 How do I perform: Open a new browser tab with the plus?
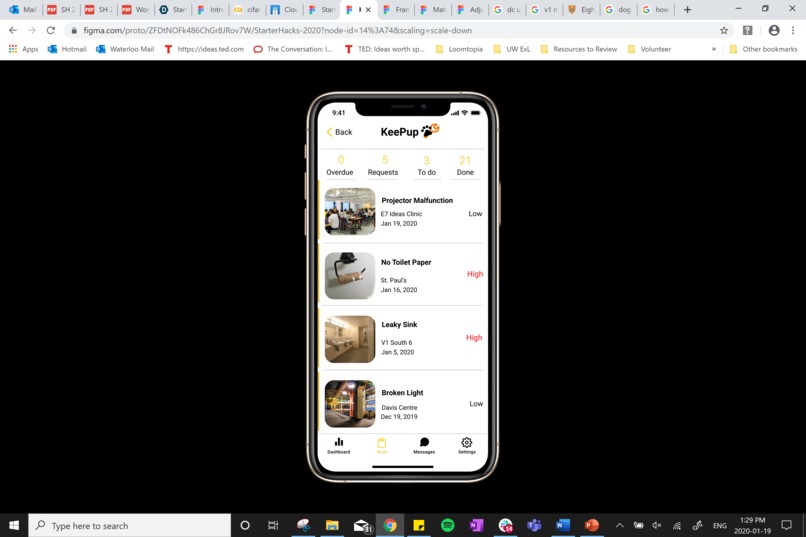(687, 9)
